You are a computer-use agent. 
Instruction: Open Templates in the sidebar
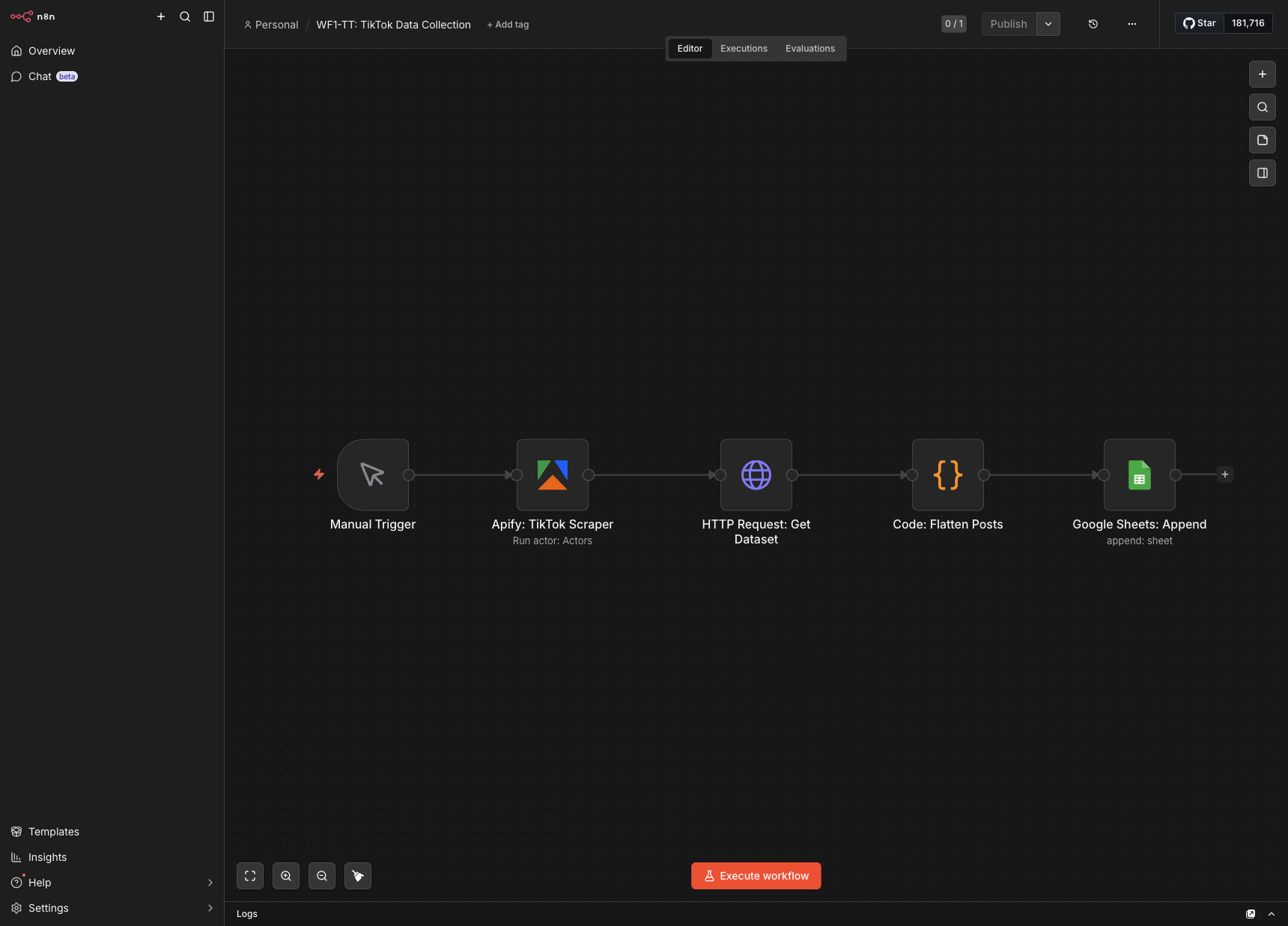pyautogui.click(x=112, y=832)
